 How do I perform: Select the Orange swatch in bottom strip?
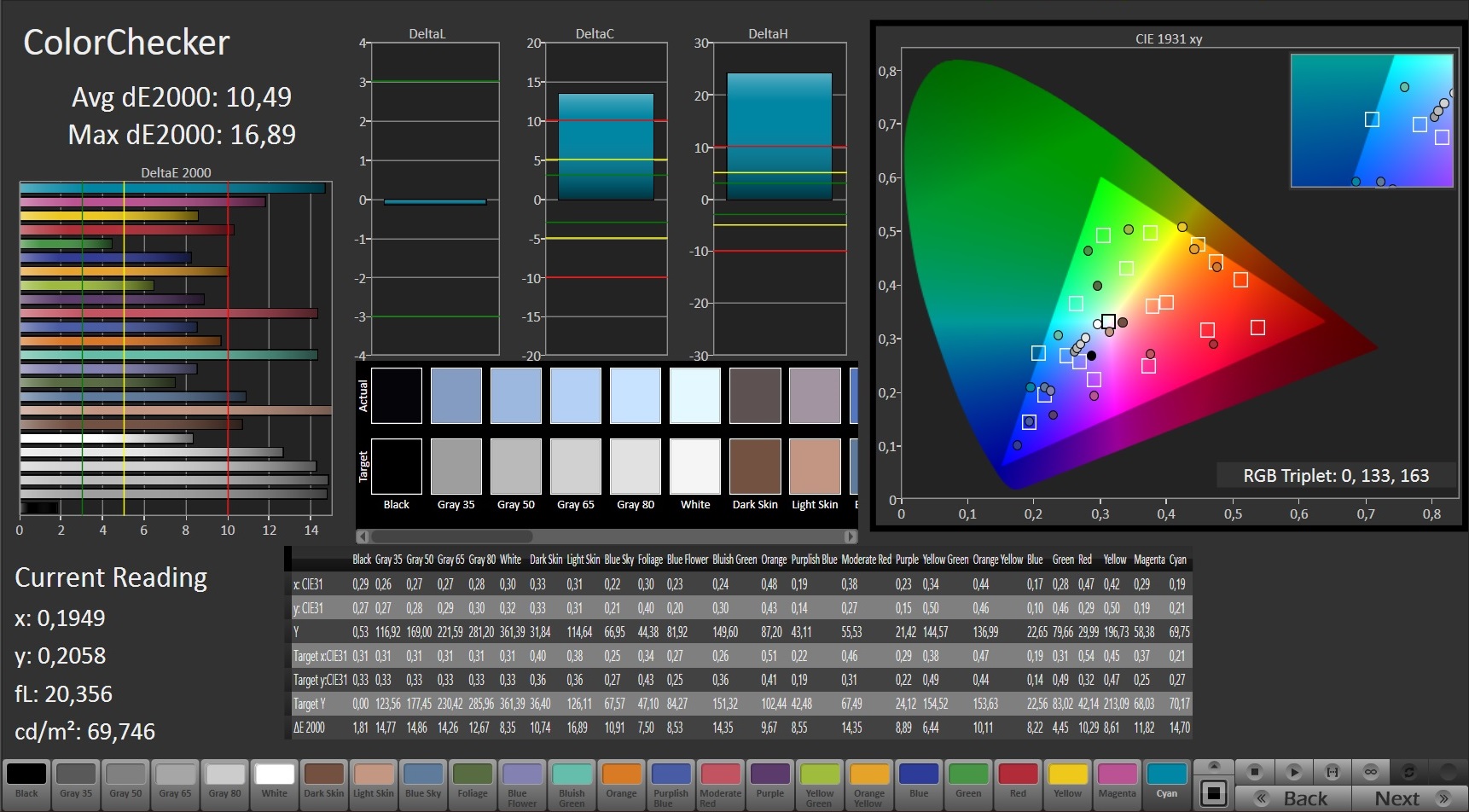tap(621, 784)
